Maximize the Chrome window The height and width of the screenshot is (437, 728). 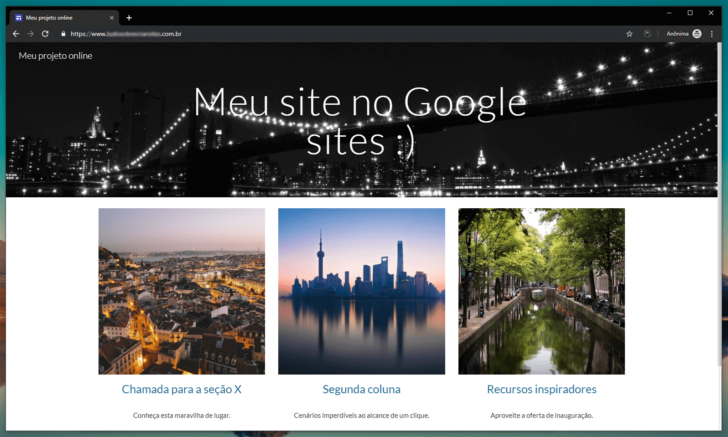click(690, 13)
